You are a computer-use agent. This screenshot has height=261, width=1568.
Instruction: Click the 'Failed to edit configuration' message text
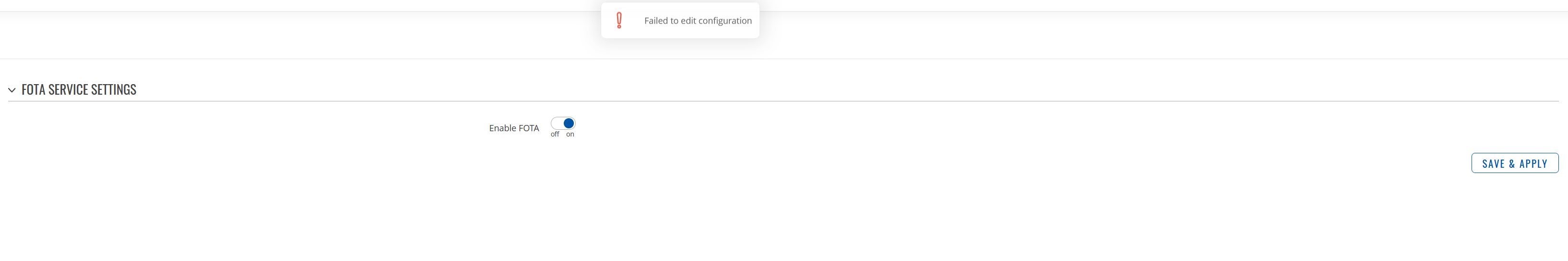click(x=698, y=21)
